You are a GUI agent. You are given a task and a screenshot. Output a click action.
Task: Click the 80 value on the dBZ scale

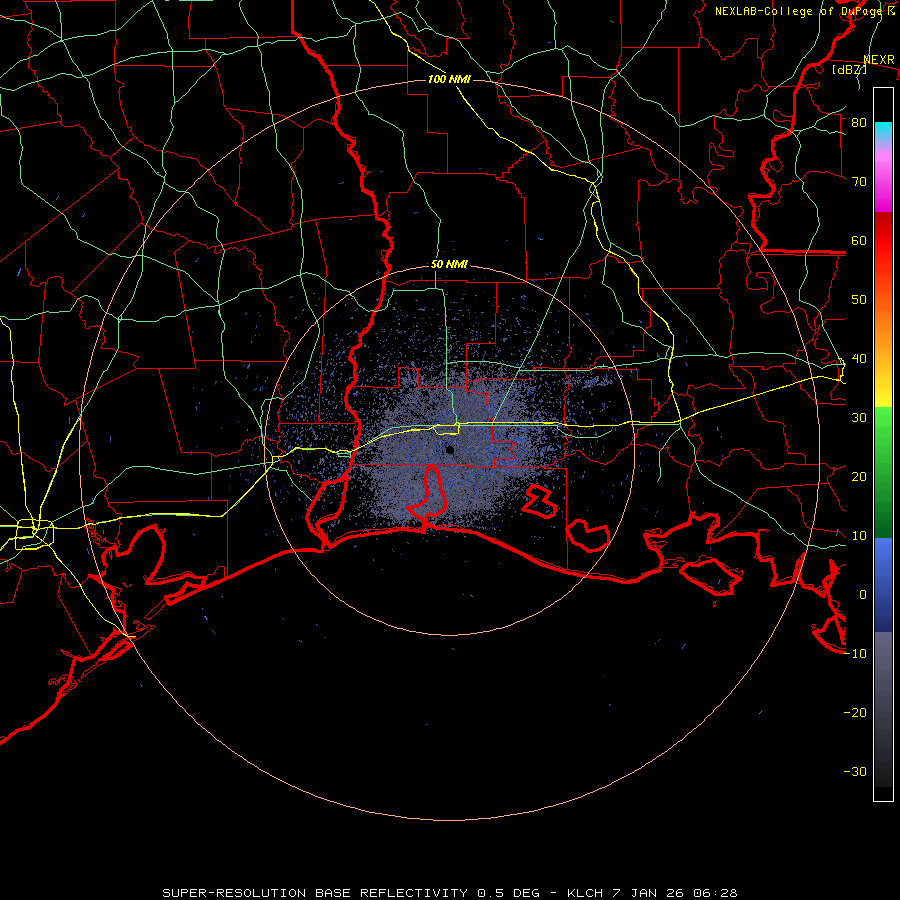point(859,122)
